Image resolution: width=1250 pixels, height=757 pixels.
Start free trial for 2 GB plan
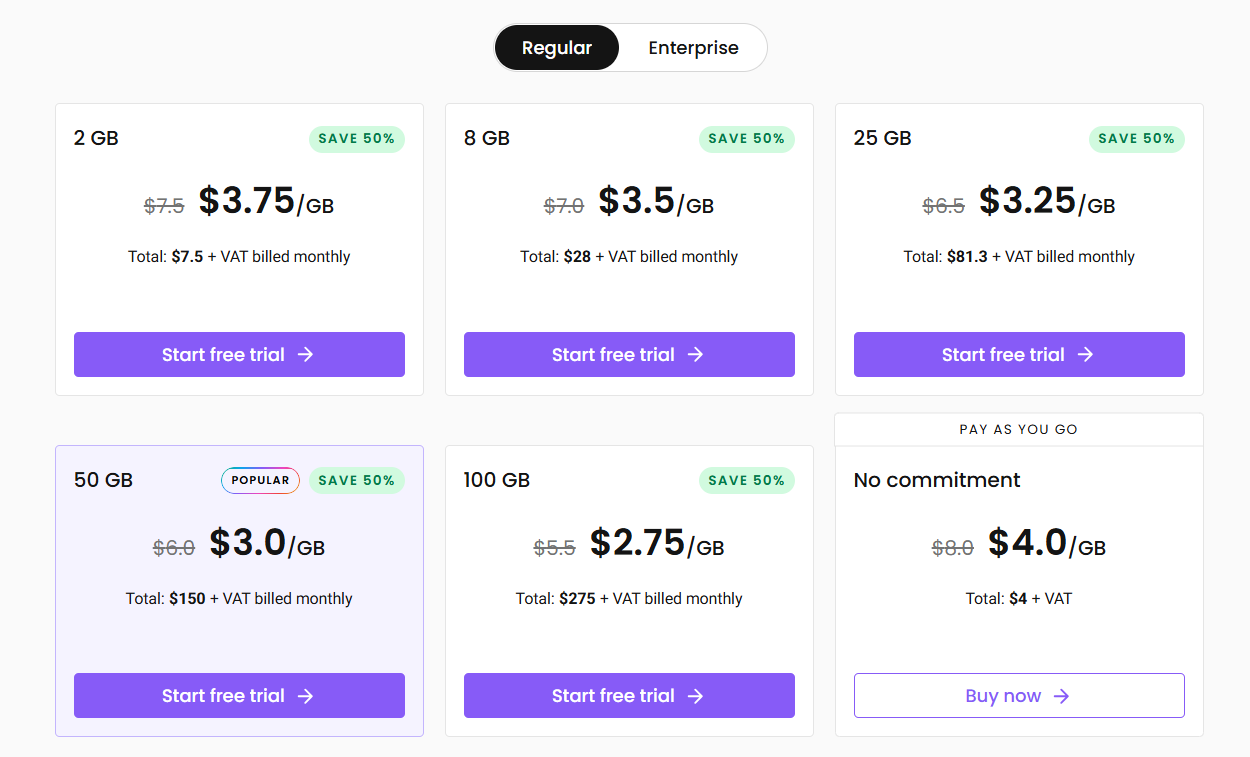click(x=239, y=355)
